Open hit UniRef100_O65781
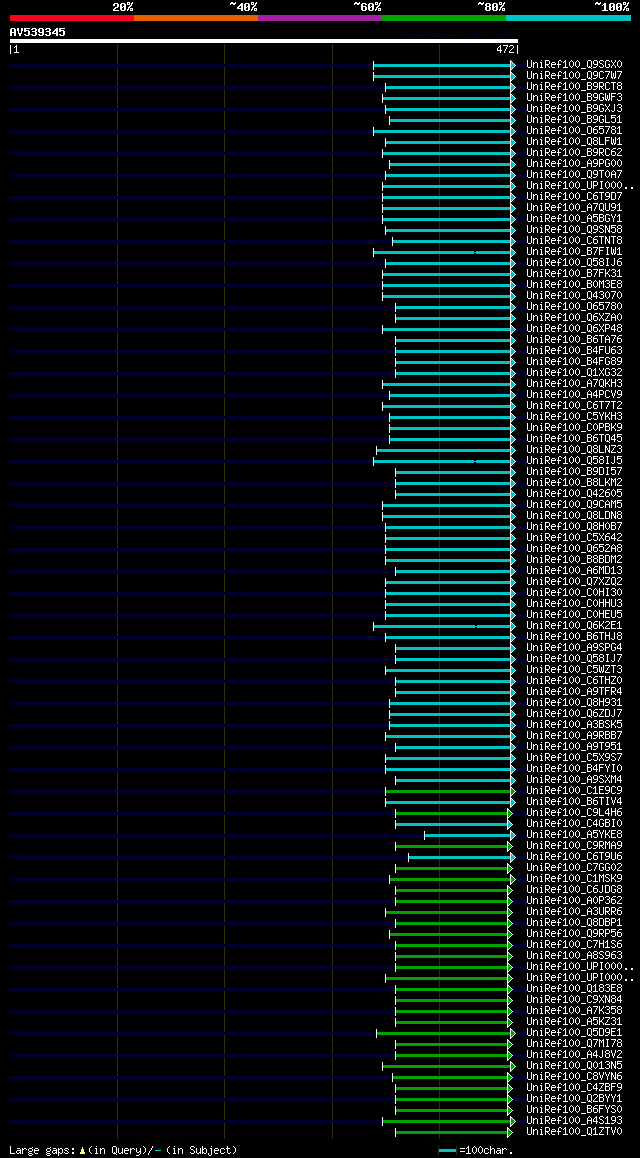The height and width of the screenshot is (1158, 640). tap(574, 131)
